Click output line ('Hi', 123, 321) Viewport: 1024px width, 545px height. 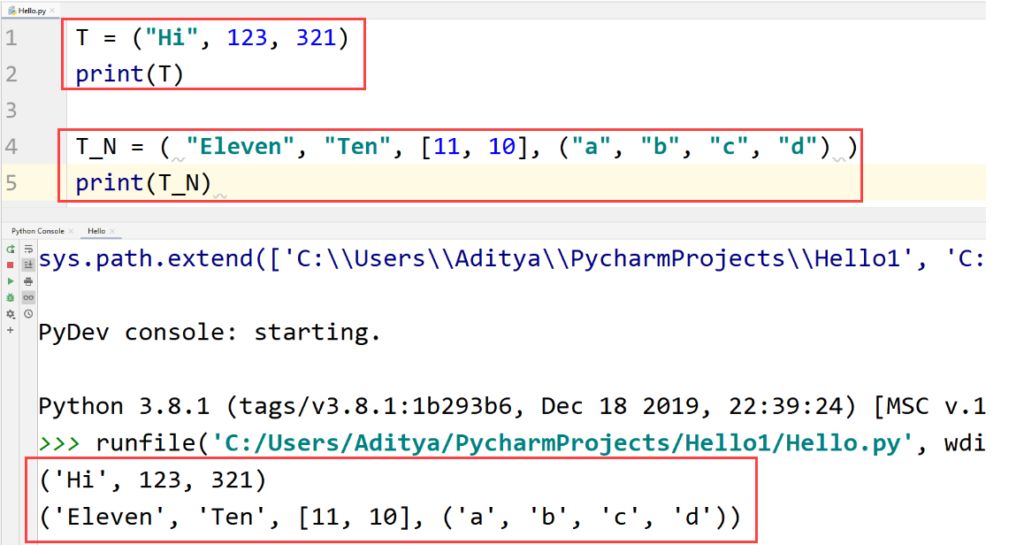[152, 480]
